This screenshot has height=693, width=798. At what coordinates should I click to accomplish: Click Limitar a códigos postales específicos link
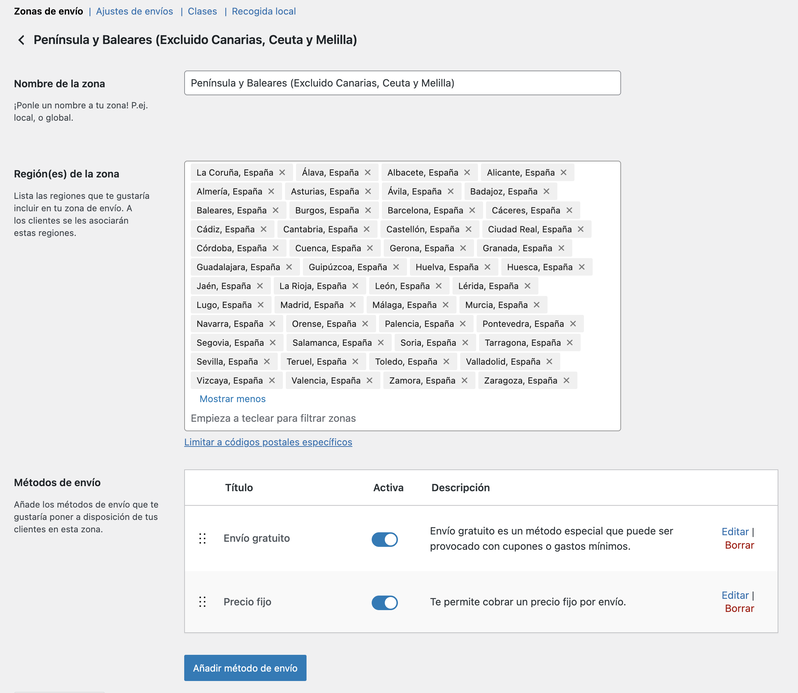click(x=268, y=442)
